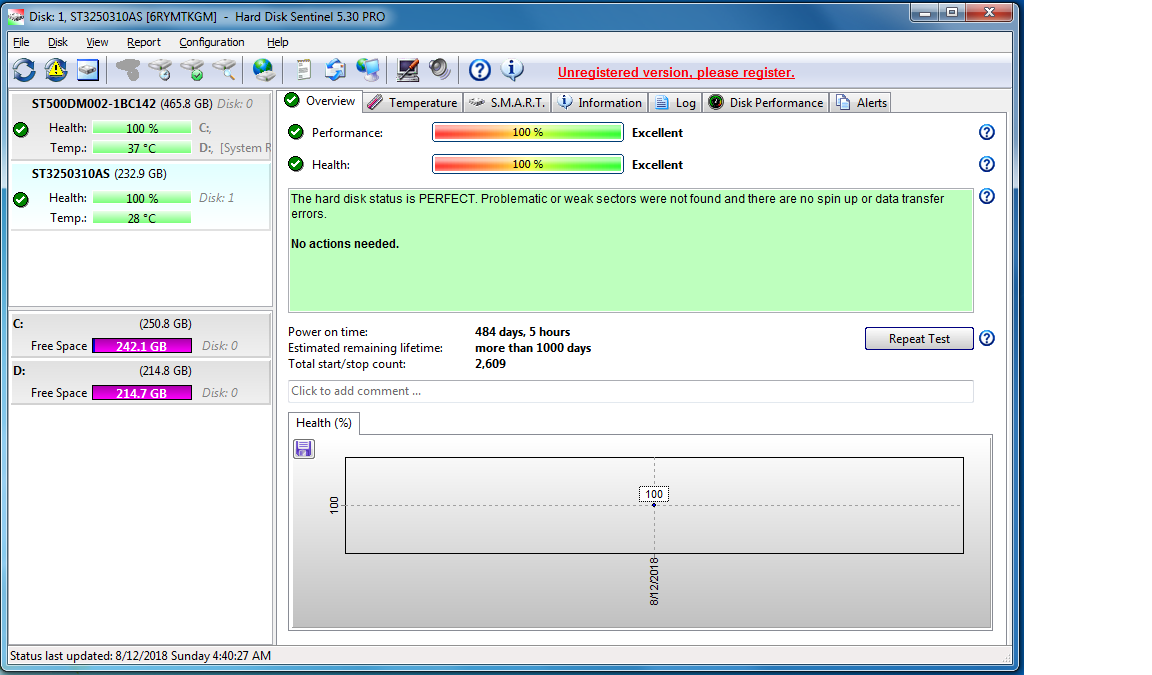Click the Status last updated status bar text
This screenshot has height=675, width=1152.
coord(140,656)
